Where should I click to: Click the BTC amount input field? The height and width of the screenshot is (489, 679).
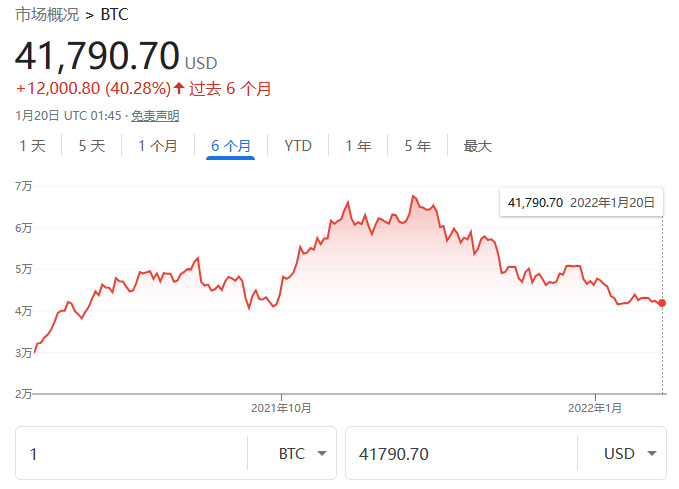(x=130, y=454)
